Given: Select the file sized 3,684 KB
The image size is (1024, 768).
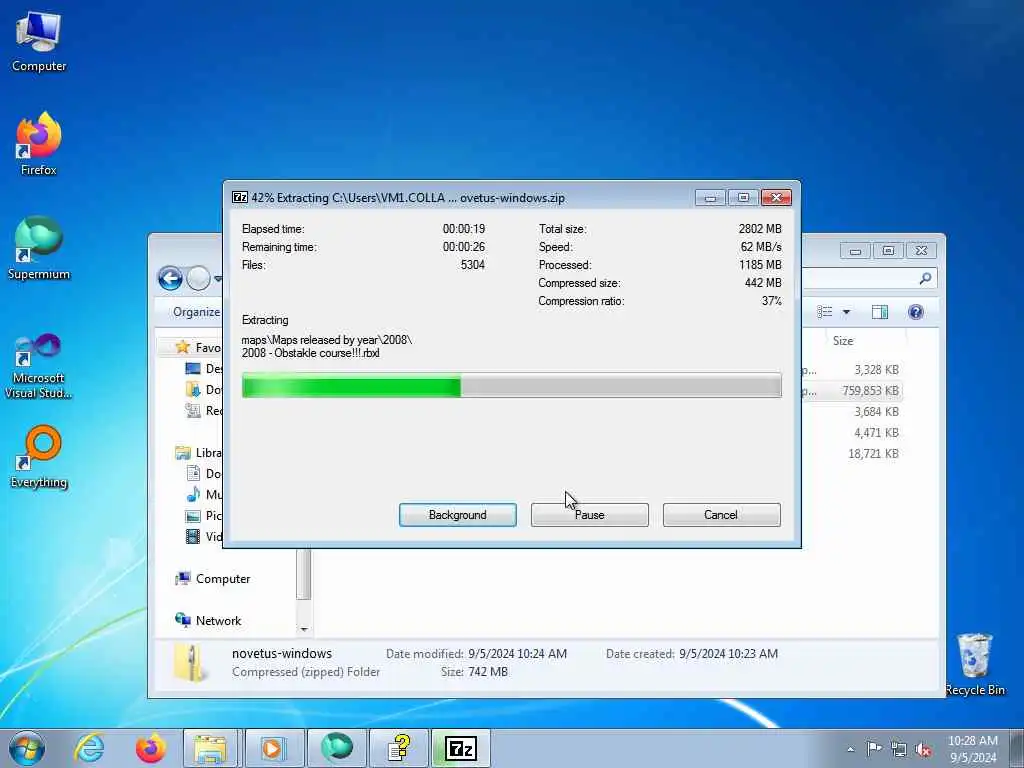Looking at the screenshot, I should point(876,411).
